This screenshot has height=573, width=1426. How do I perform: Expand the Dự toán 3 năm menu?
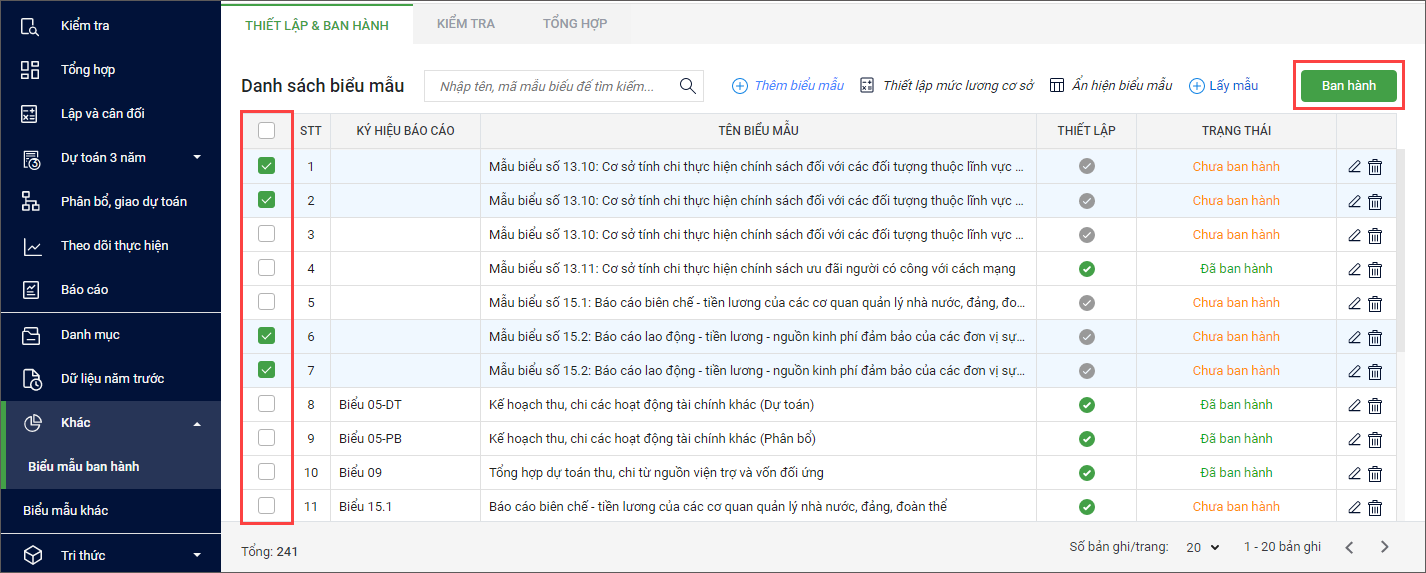click(110, 157)
